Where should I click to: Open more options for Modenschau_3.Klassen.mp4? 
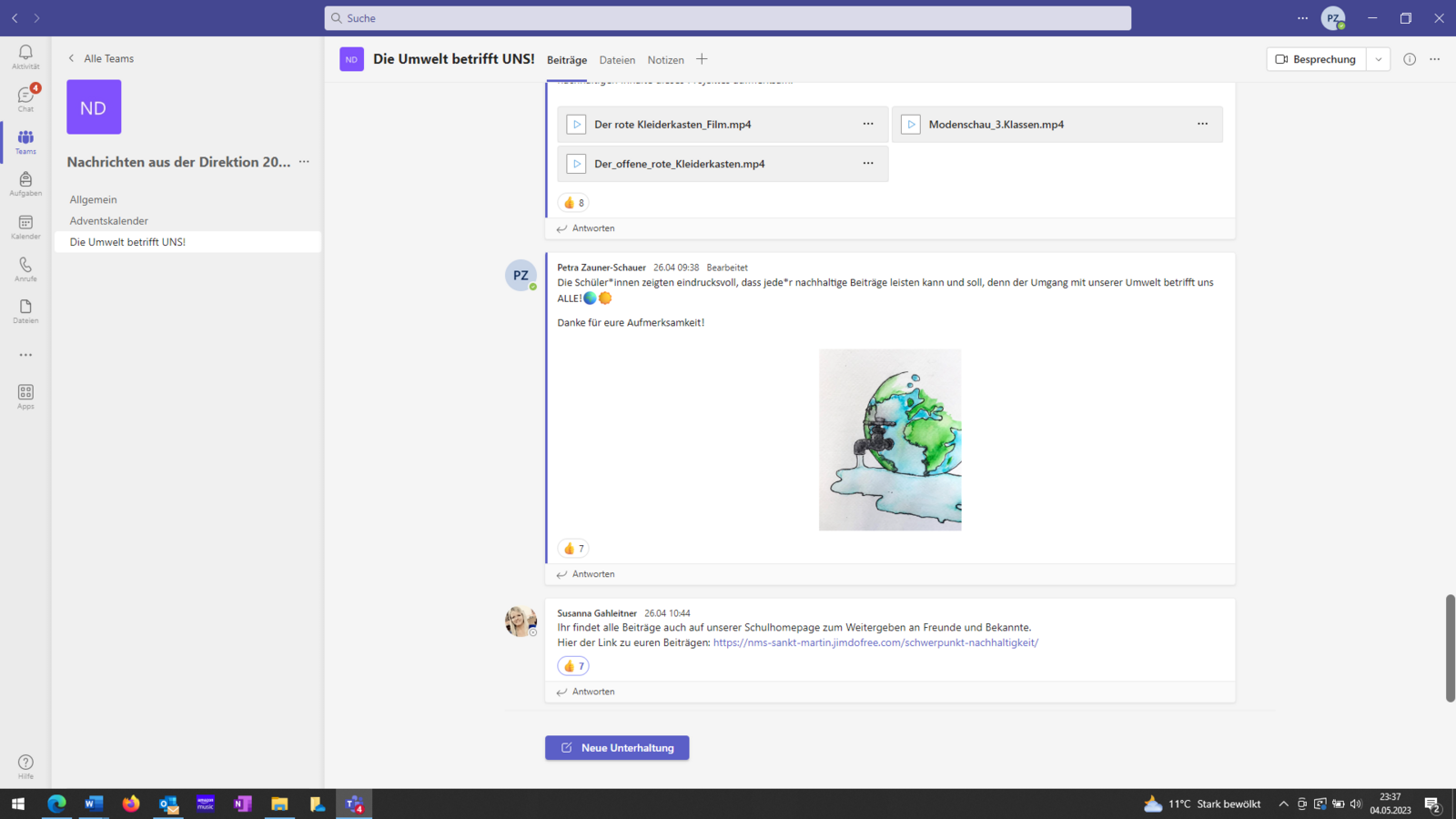pyautogui.click(x=1202, y=124)
